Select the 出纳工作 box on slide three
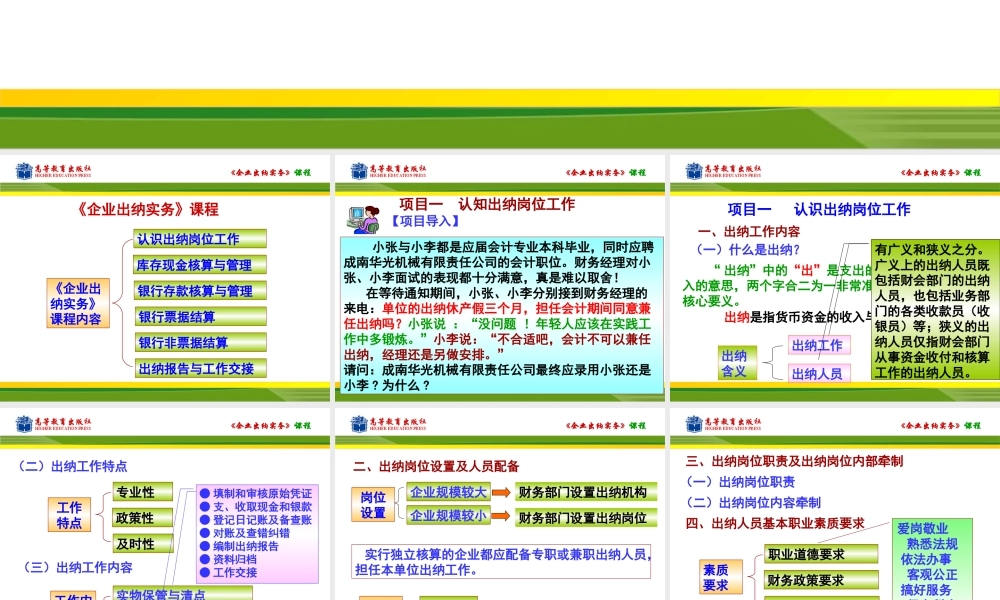1000x600 pixels. pos(818,346)
